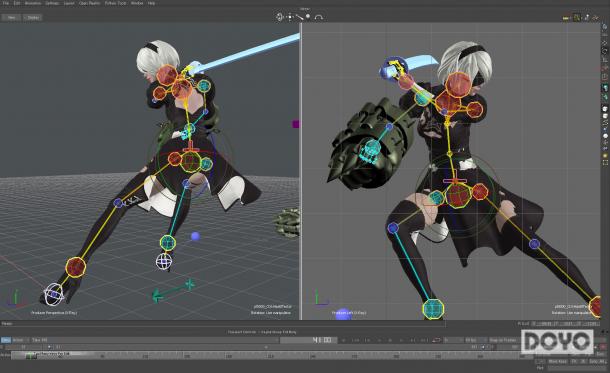
Task: Select the blue knee effector in the left viewport
Action: 118,203
